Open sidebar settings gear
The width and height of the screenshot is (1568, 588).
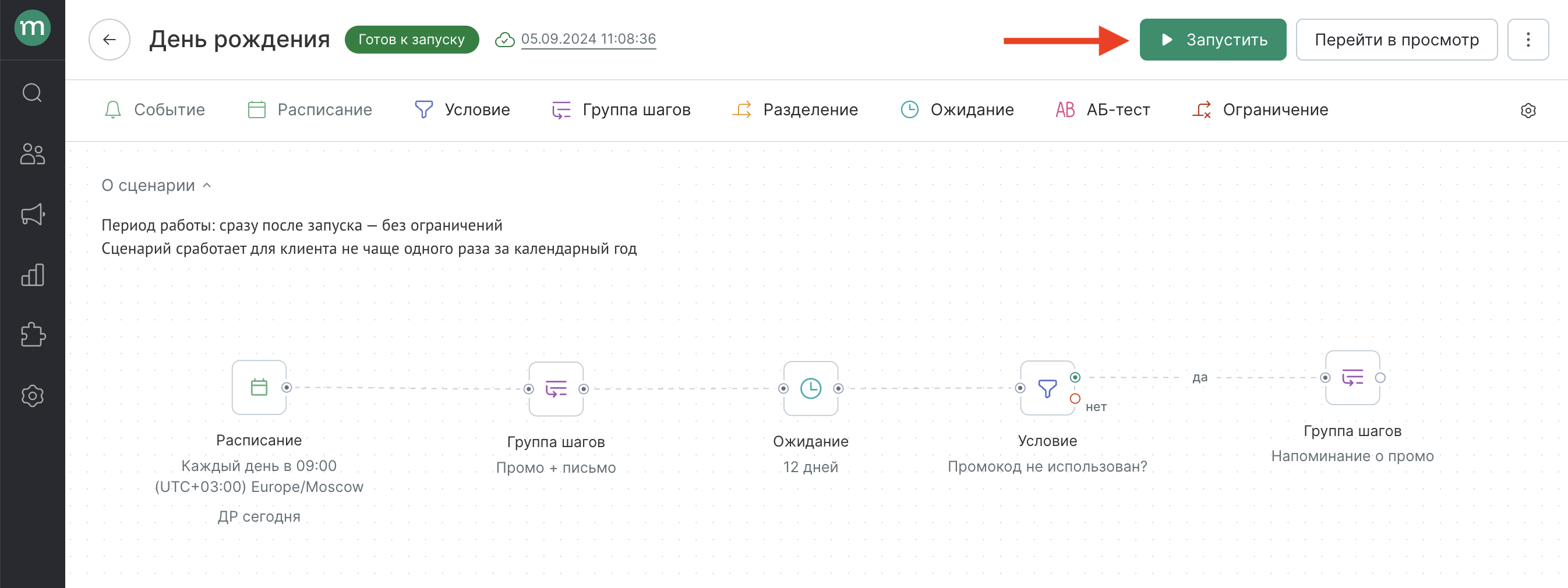click(32, 396)
